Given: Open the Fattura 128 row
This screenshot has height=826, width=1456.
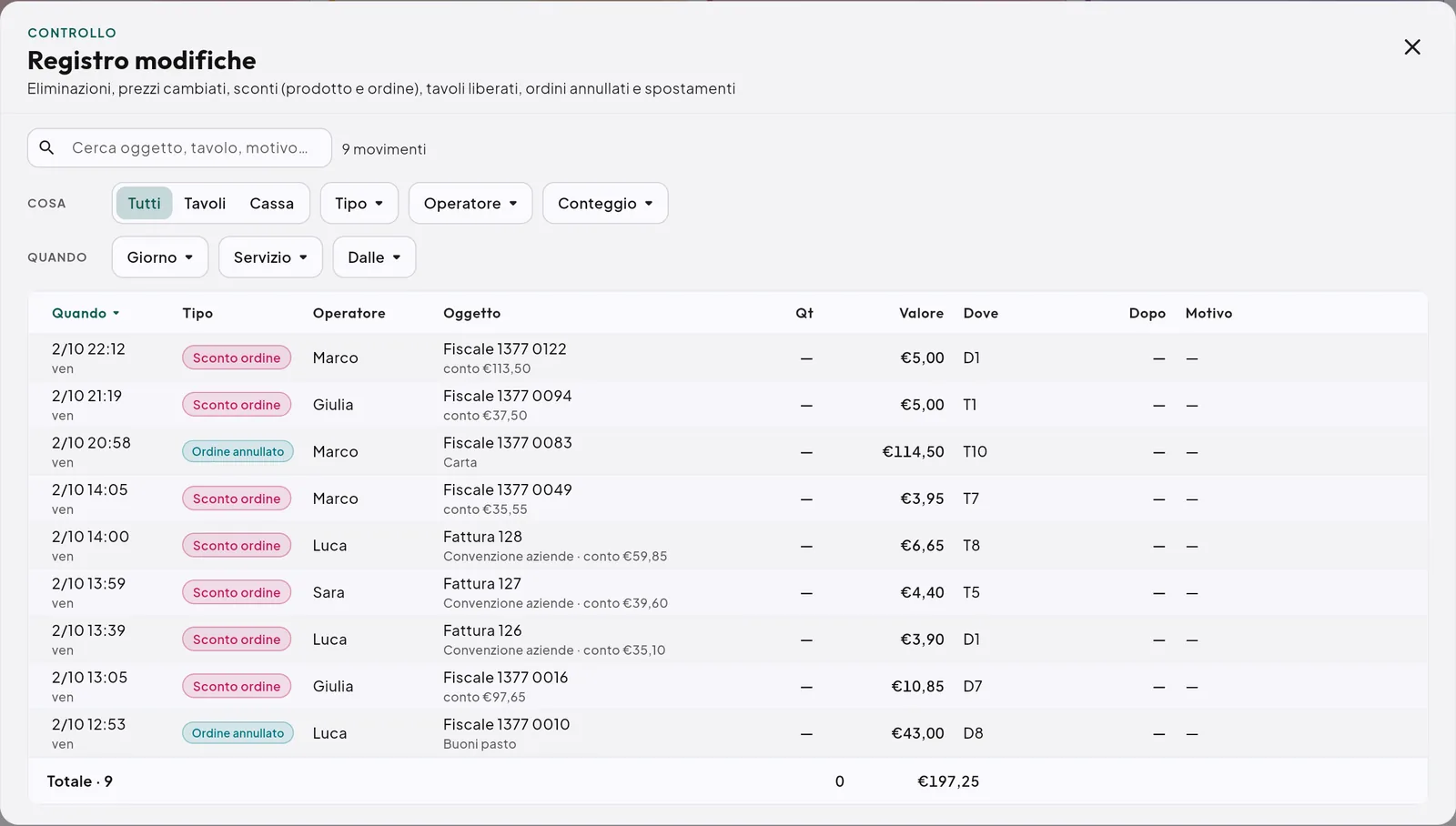Looking at the screenshot, I should coord(728,546).
